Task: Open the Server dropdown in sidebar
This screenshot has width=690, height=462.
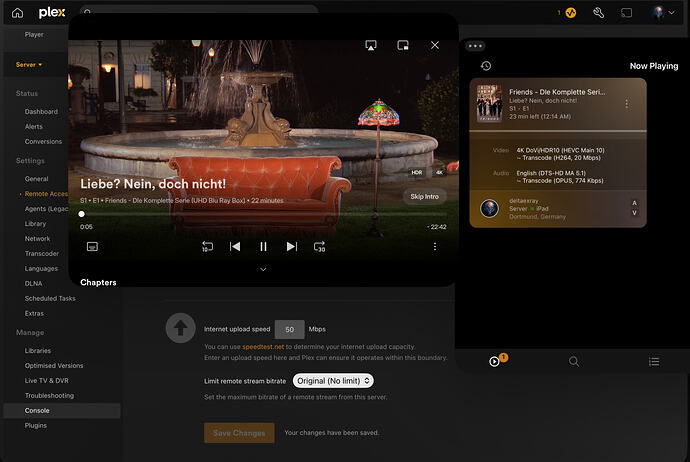Action: click(29, 65)
